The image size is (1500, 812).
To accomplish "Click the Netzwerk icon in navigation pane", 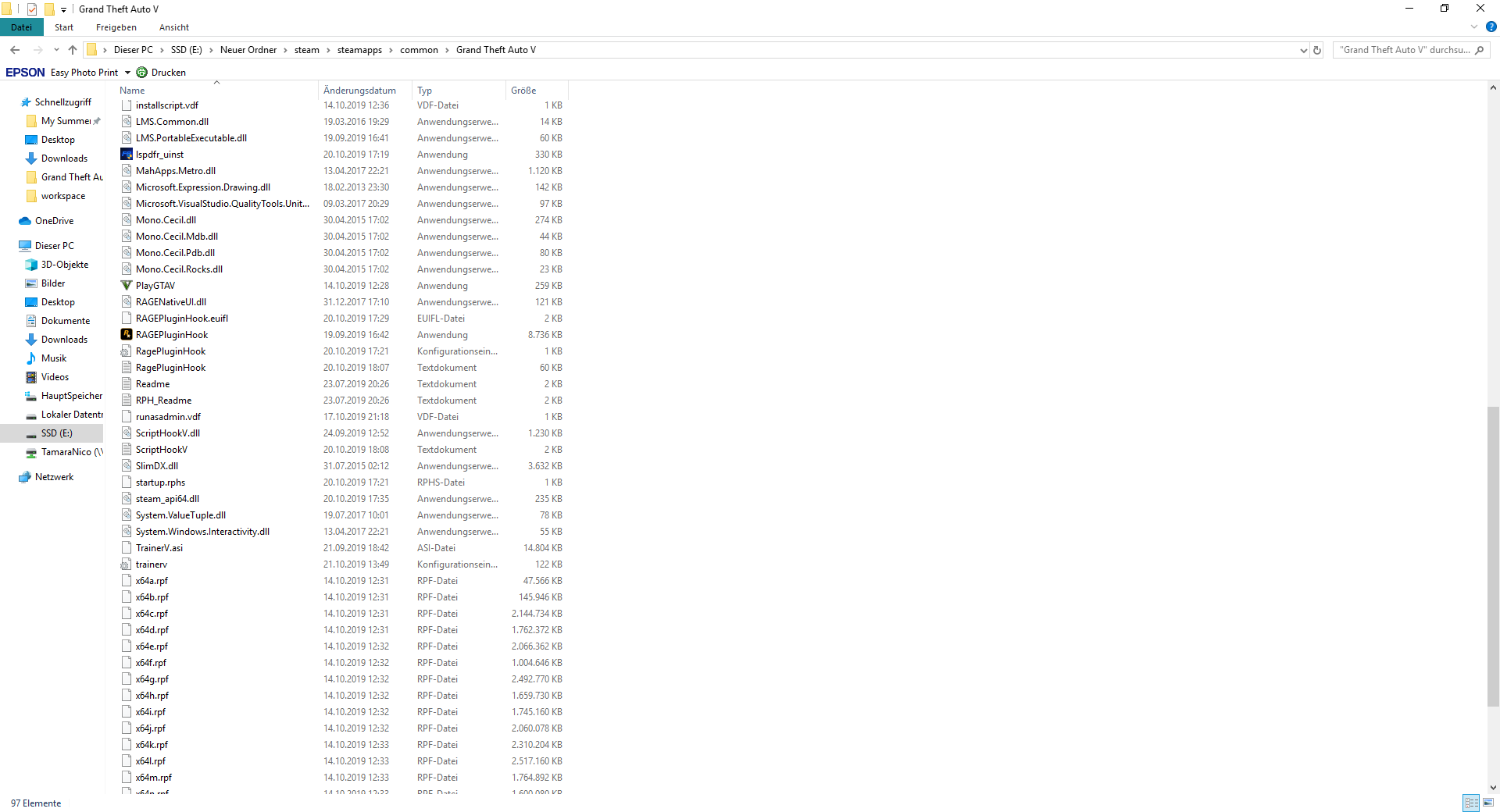I will coord(25,477).
